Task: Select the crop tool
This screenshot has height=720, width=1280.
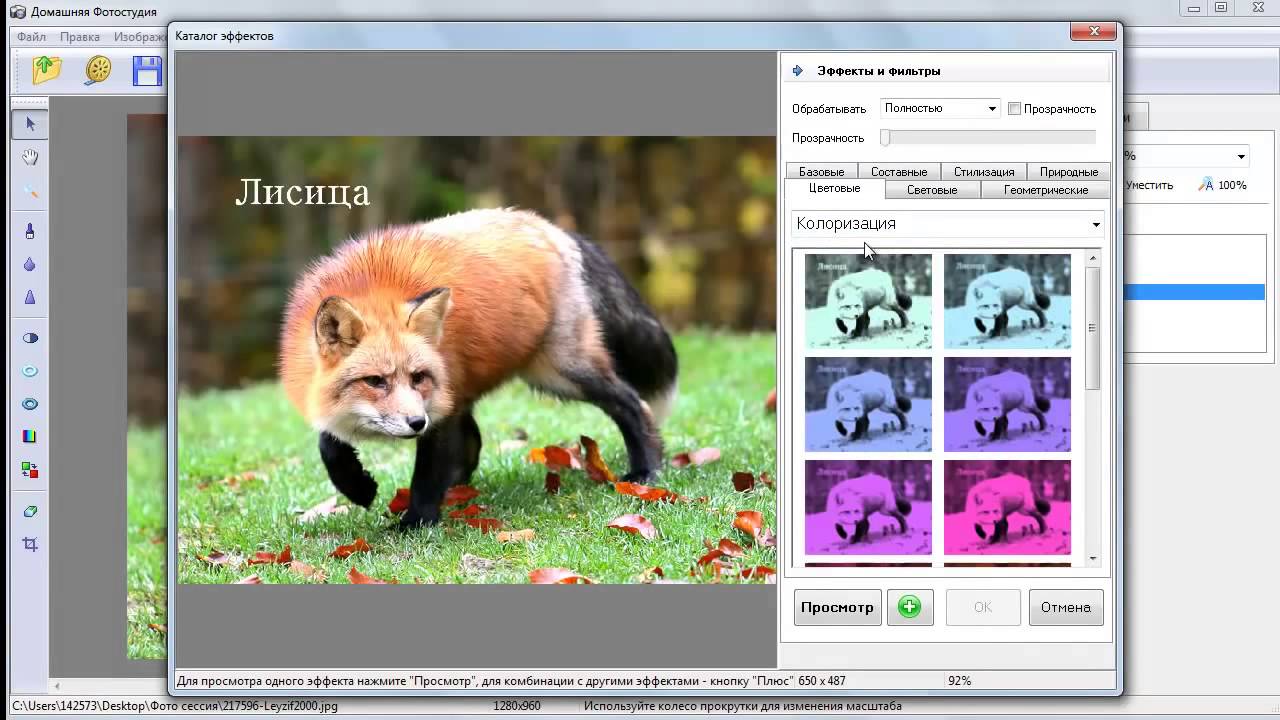Action: [x=30, y=544]
